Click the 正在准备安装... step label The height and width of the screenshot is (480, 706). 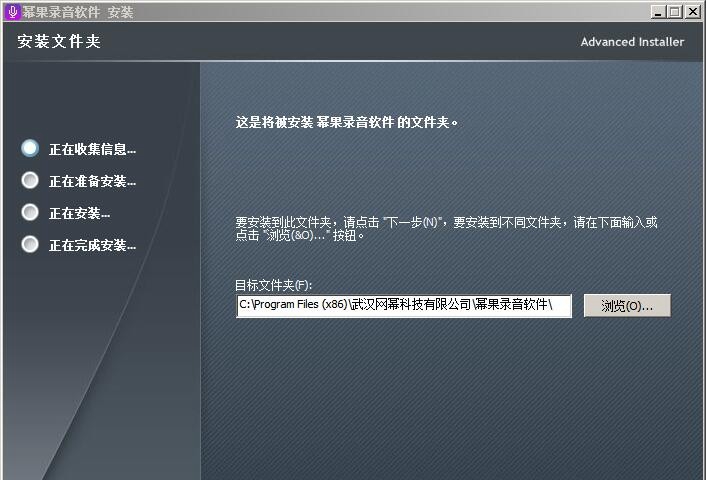pos(92,181)
